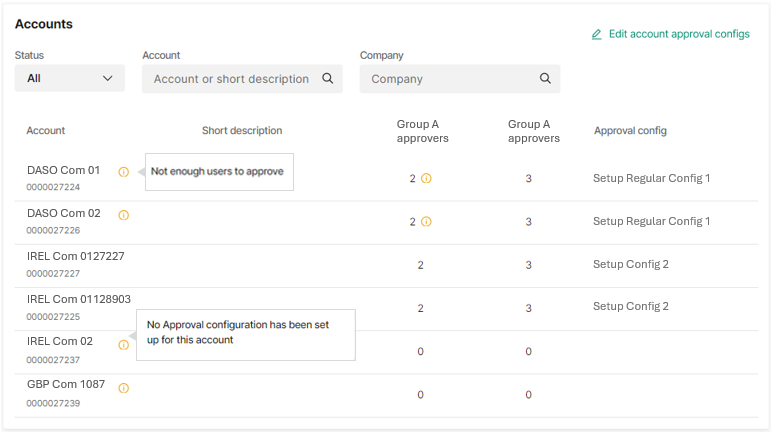Click Setup Regular Config 1 for DASO Com 01

click(651, 179)
